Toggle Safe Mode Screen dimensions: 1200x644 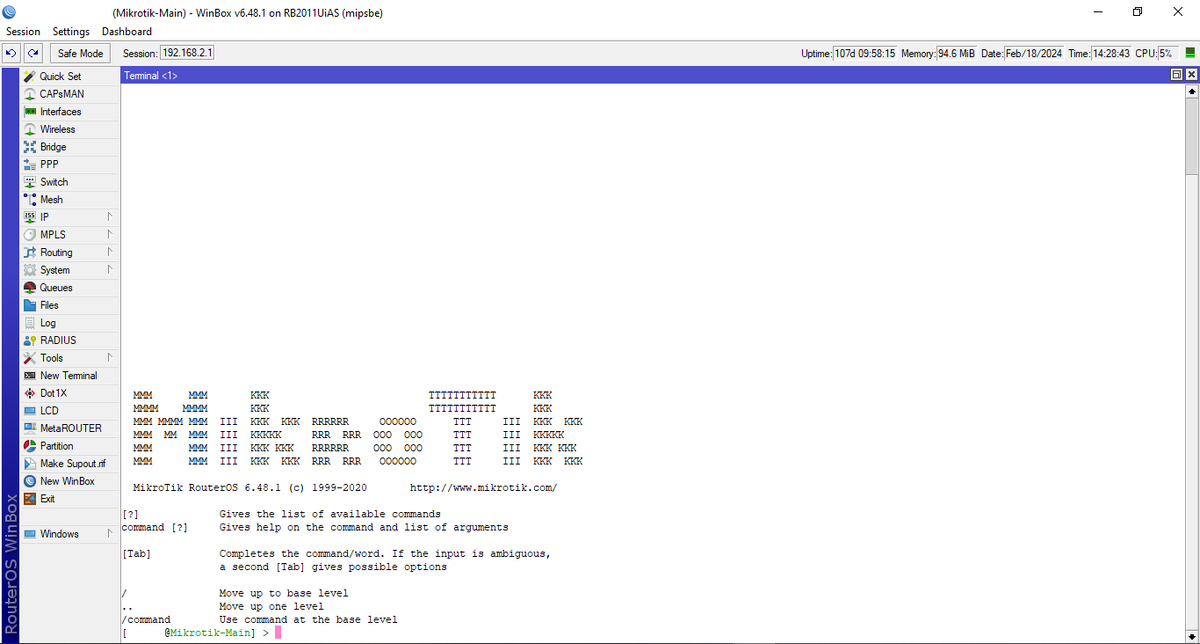click(x=80, y=53)
